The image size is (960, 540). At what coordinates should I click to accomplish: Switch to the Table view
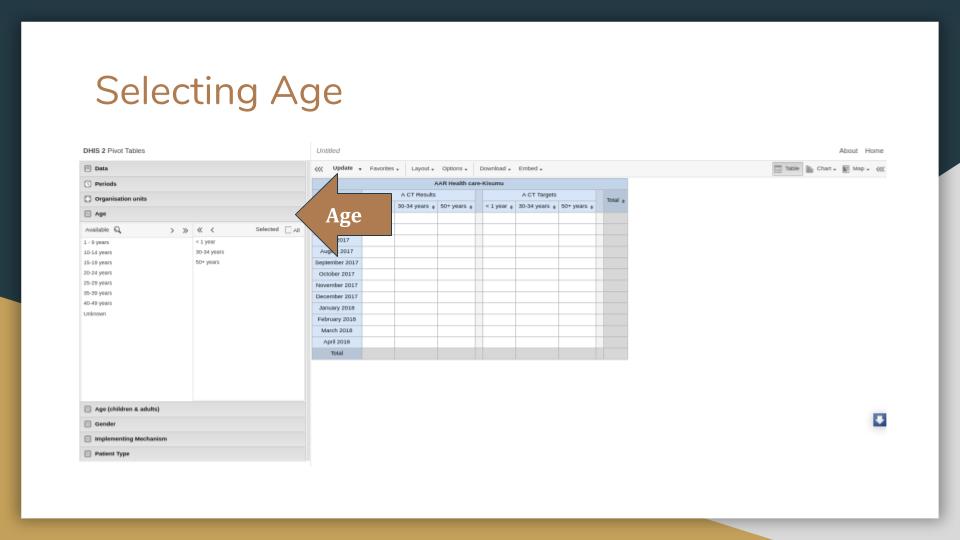pos(787,168)
